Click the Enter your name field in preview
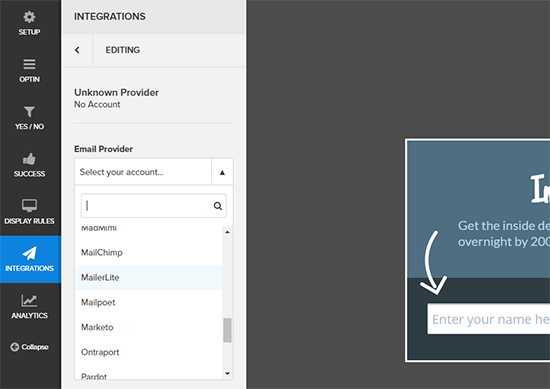 pyautogui.click(x=488, y=319)
